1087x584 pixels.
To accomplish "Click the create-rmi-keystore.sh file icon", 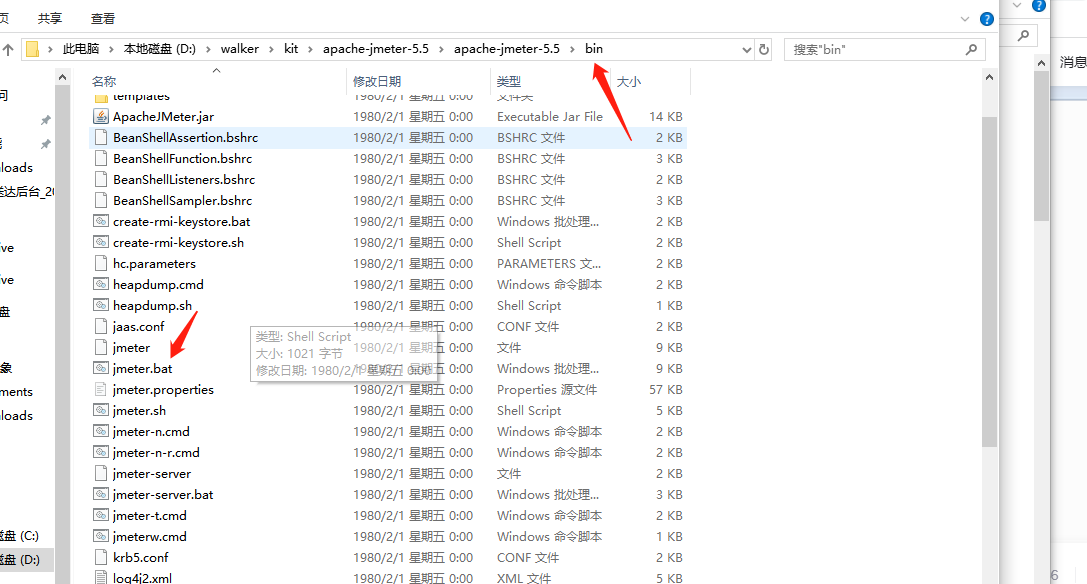I will (101, 243).
